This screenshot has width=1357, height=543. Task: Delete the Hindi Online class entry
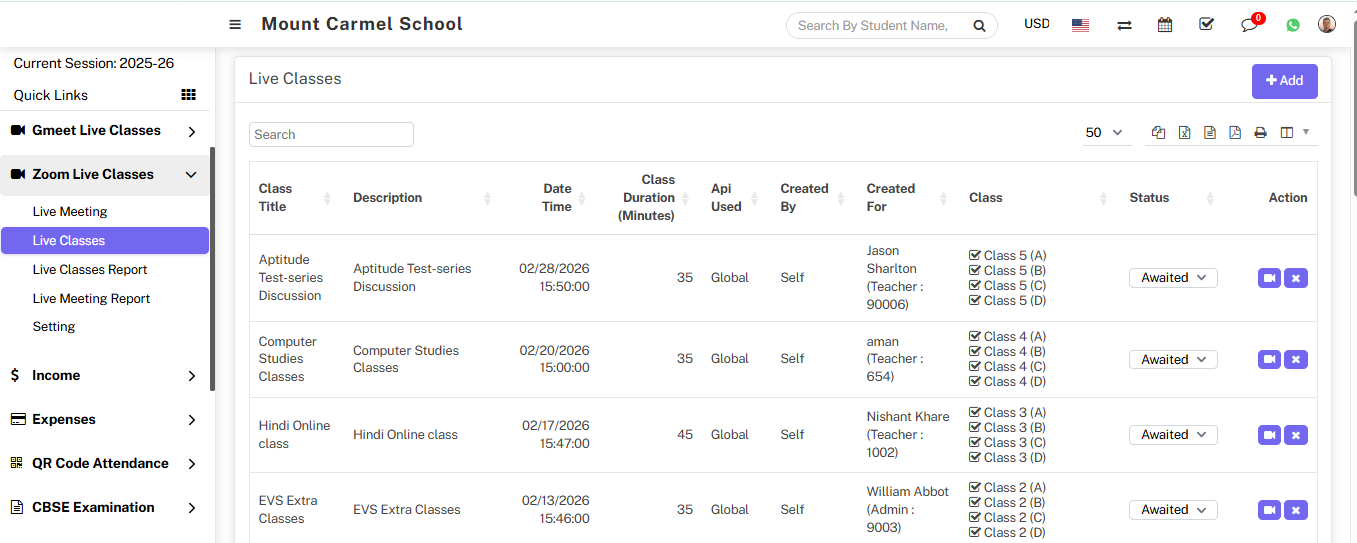[1295, 435]
